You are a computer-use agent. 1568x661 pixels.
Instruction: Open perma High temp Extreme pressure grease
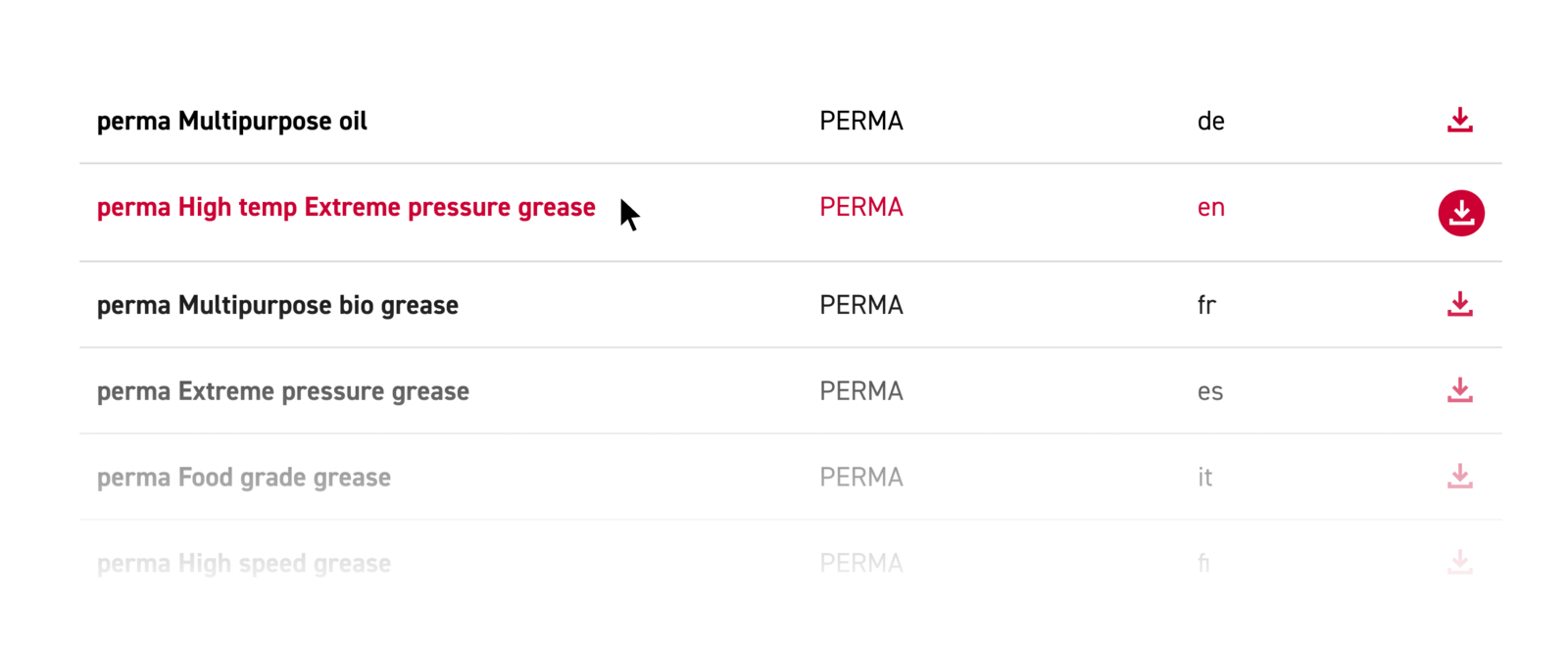click(x=346, y=208)
